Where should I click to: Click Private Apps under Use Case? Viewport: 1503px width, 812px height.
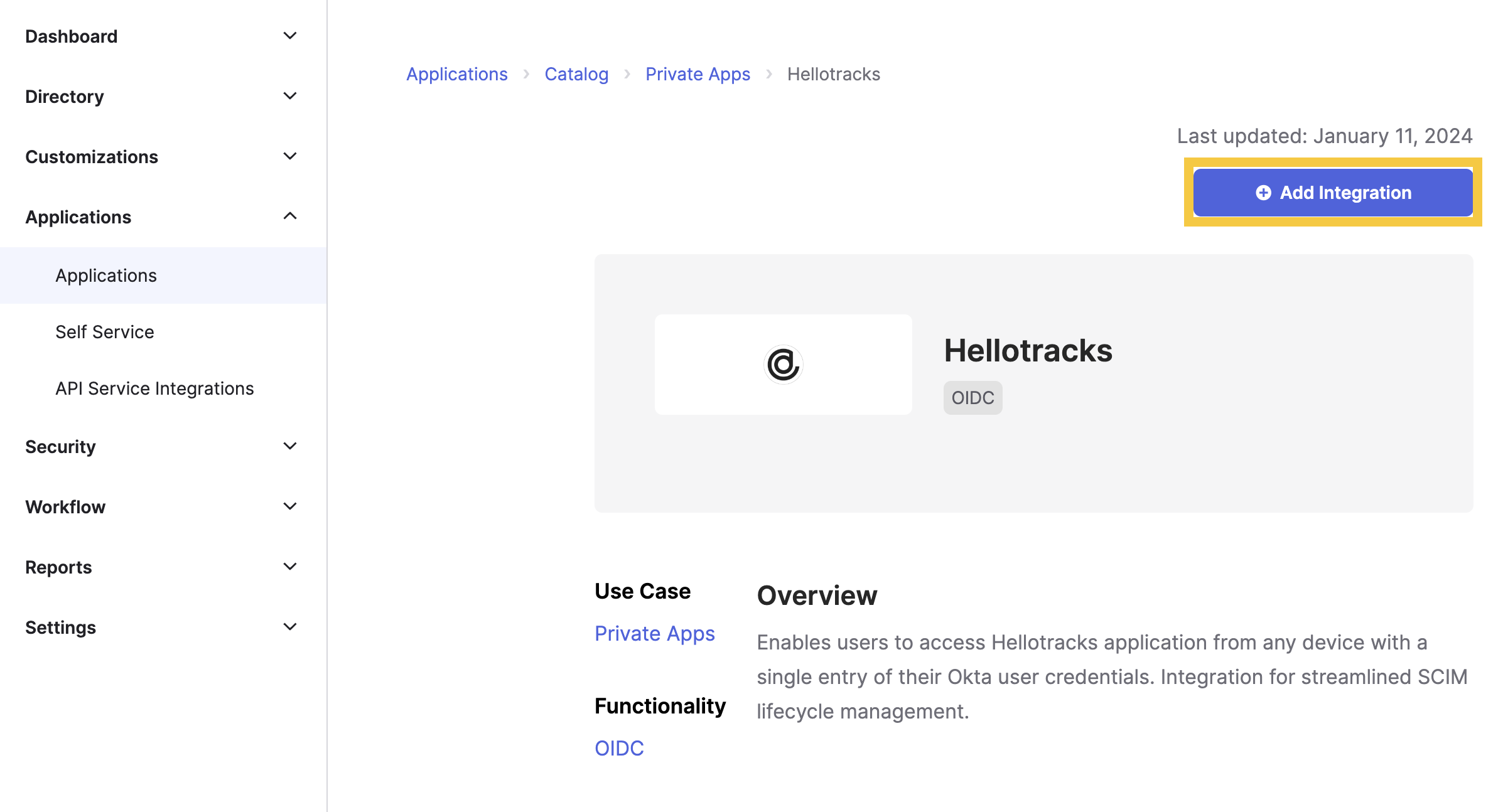655,634
